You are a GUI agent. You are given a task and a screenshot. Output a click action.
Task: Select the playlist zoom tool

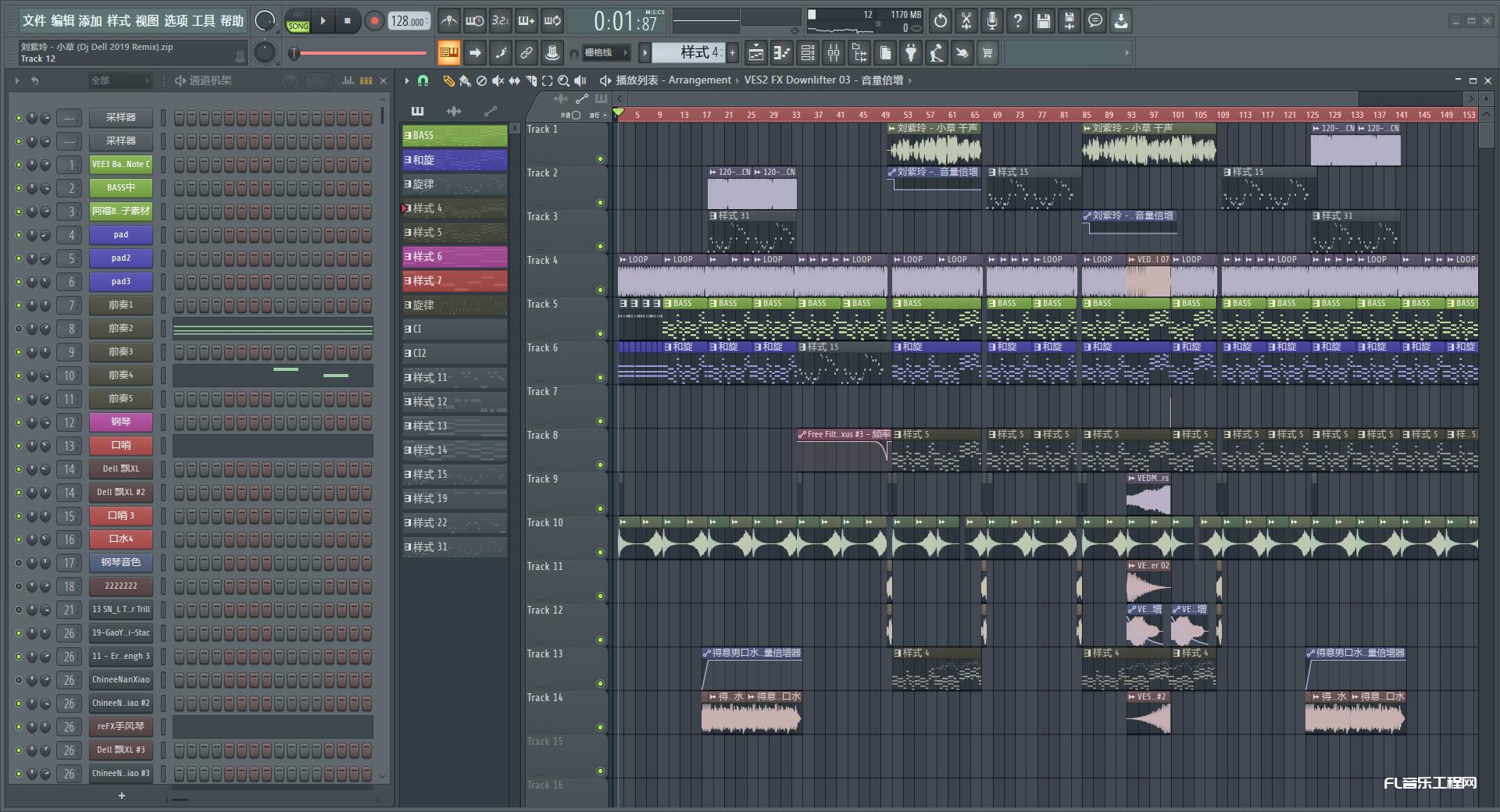pos(563,80)
